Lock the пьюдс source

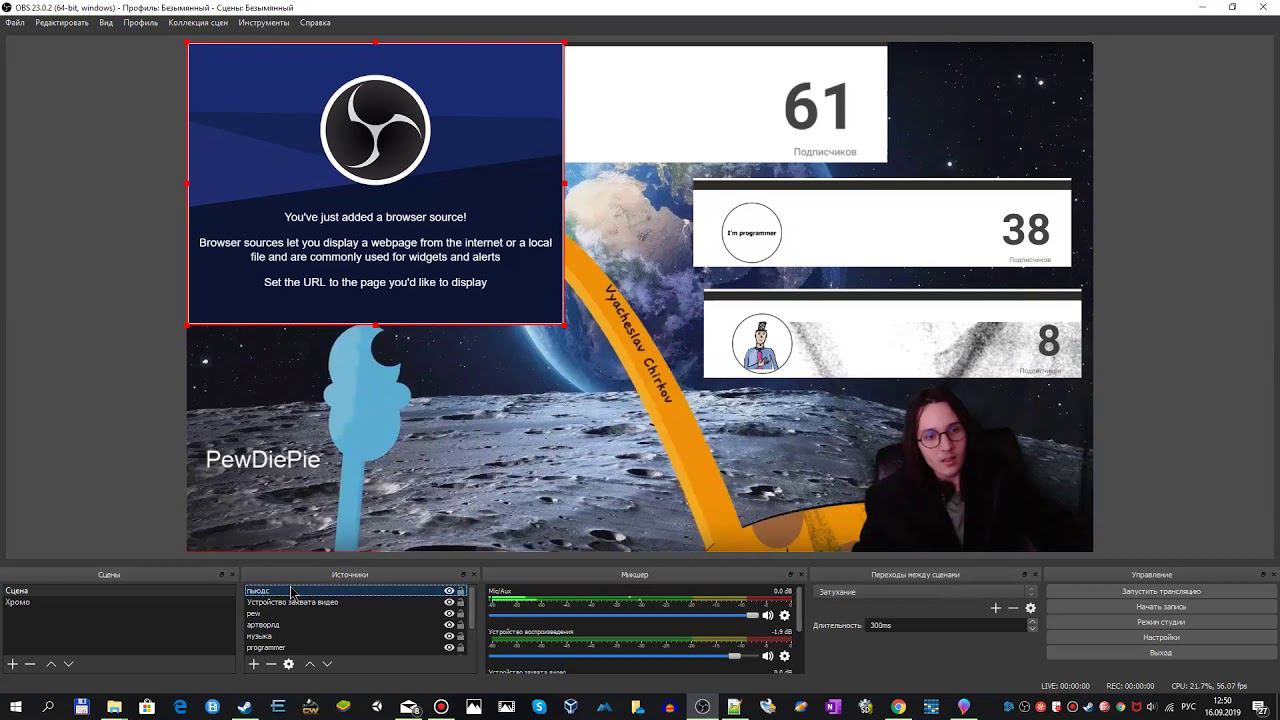tap(461, 591)
